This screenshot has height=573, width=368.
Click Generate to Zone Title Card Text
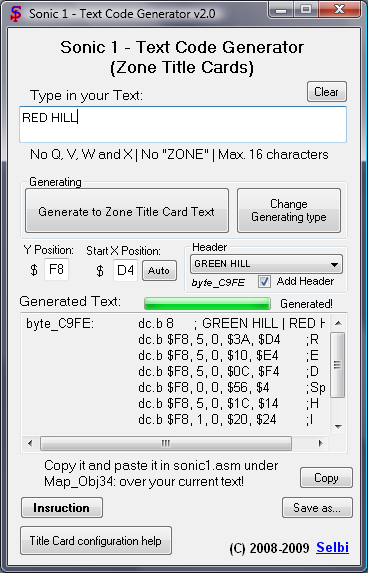(x=127, y=211)
